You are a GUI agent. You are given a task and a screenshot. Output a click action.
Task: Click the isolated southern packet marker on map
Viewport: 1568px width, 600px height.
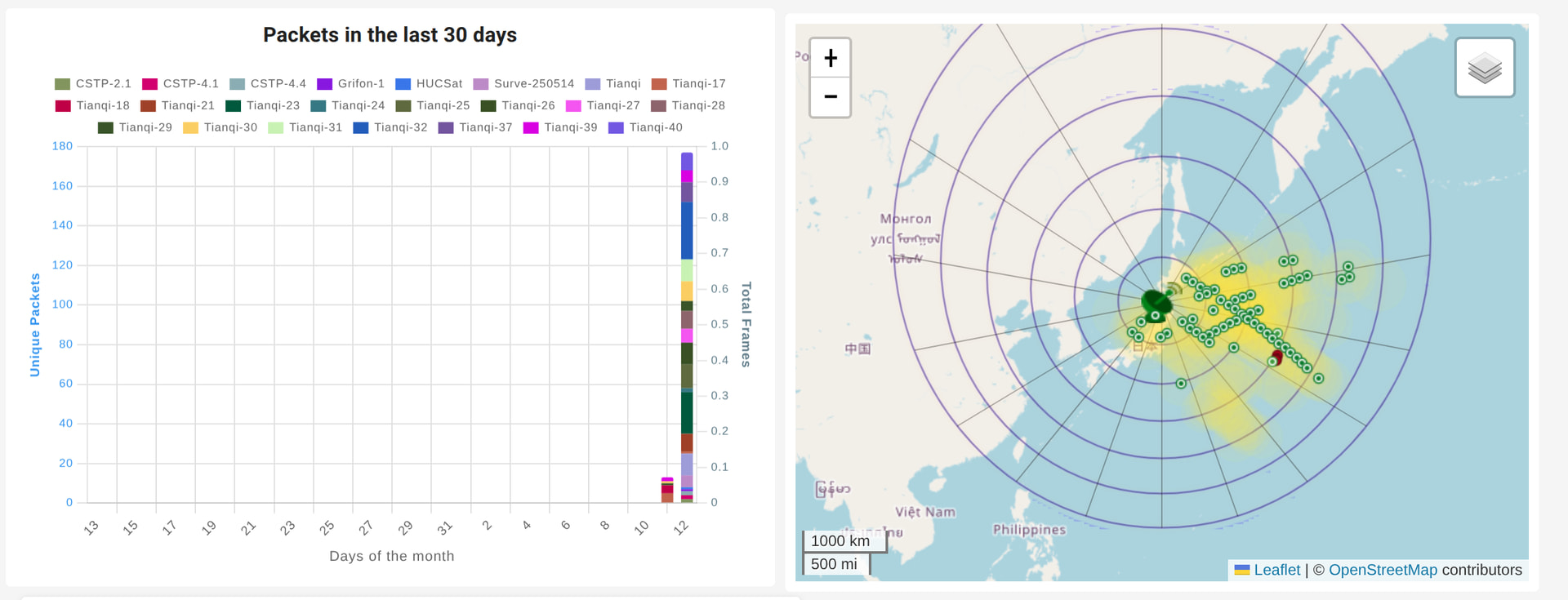point(1181,383)
